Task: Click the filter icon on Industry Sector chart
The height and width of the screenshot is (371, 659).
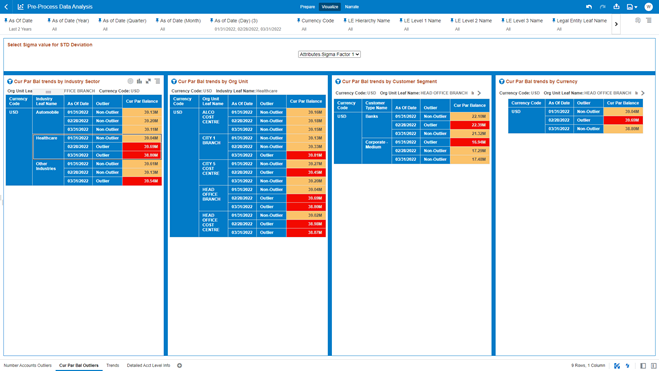Action: pos(10,82)
